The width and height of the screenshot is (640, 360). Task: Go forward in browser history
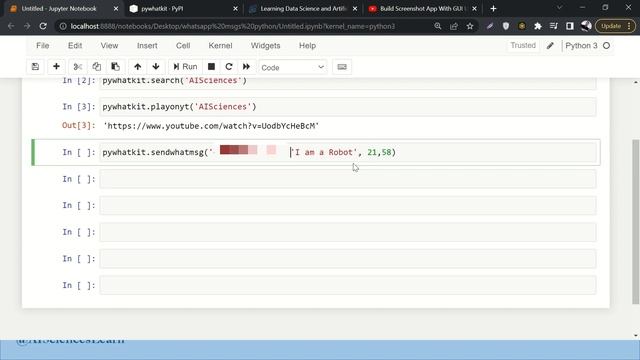[27, 26]
